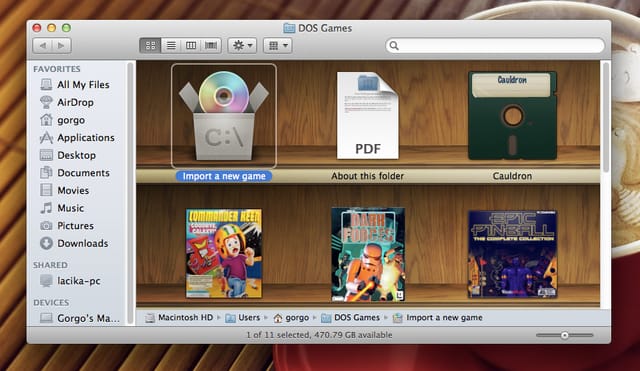Click the 'About this folder' label
The width and height of the screenshot is (640, 371).
click(367, 176)
